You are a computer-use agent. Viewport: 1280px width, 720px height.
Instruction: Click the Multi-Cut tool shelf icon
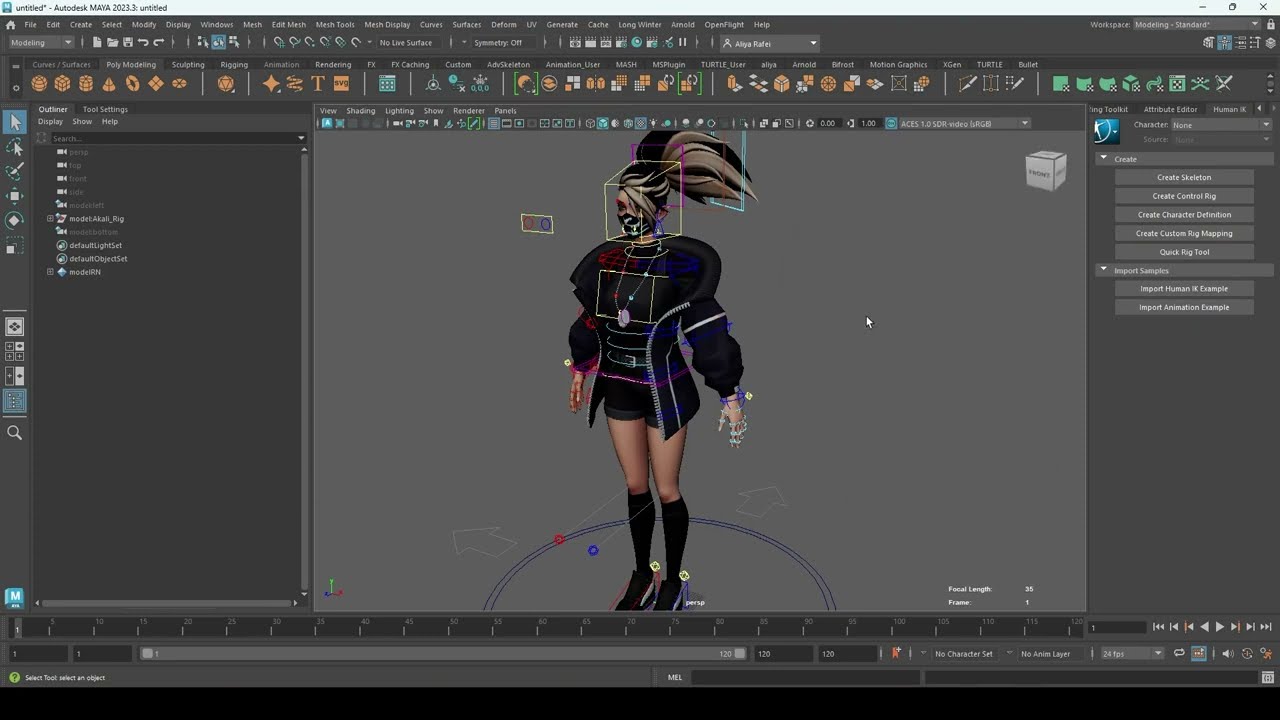click(968, 84)
